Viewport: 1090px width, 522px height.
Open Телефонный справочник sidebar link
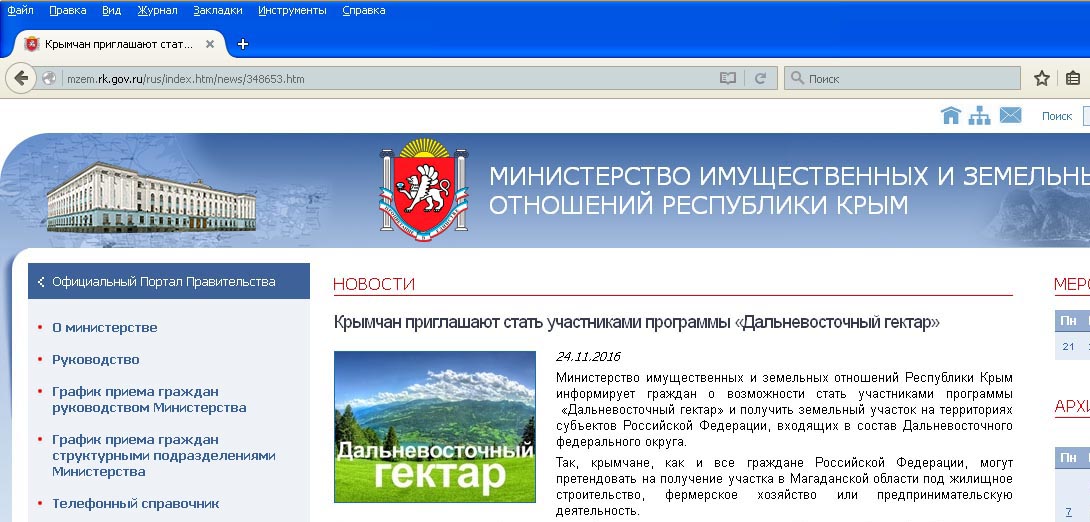pos(136,503)
